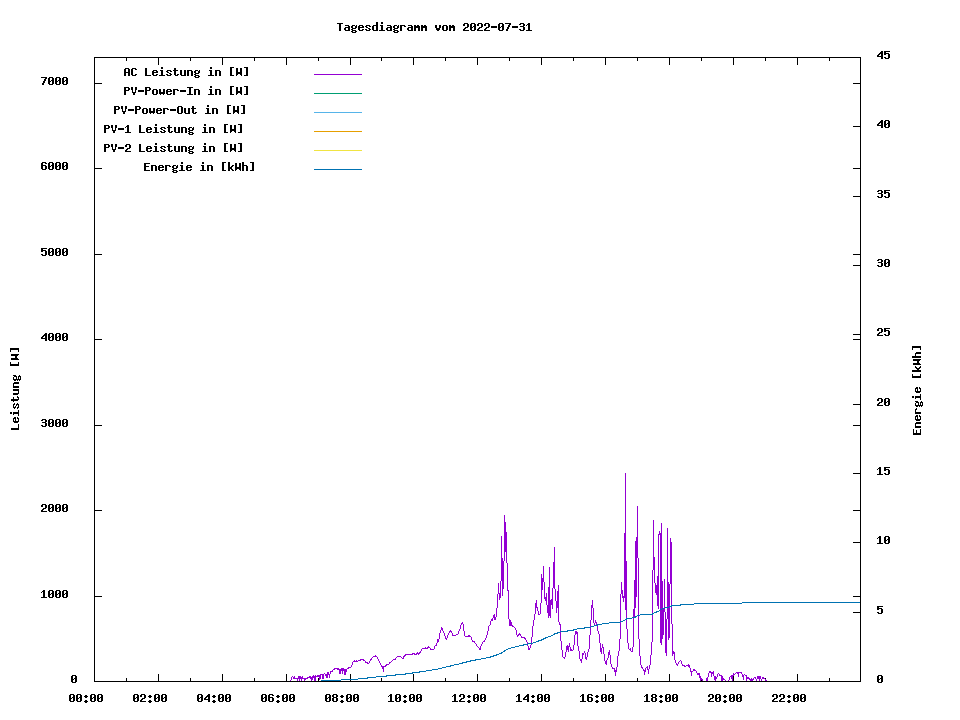Select the 06:00 time axis label
Screen dimensions: 960x720
pos(277,698)
